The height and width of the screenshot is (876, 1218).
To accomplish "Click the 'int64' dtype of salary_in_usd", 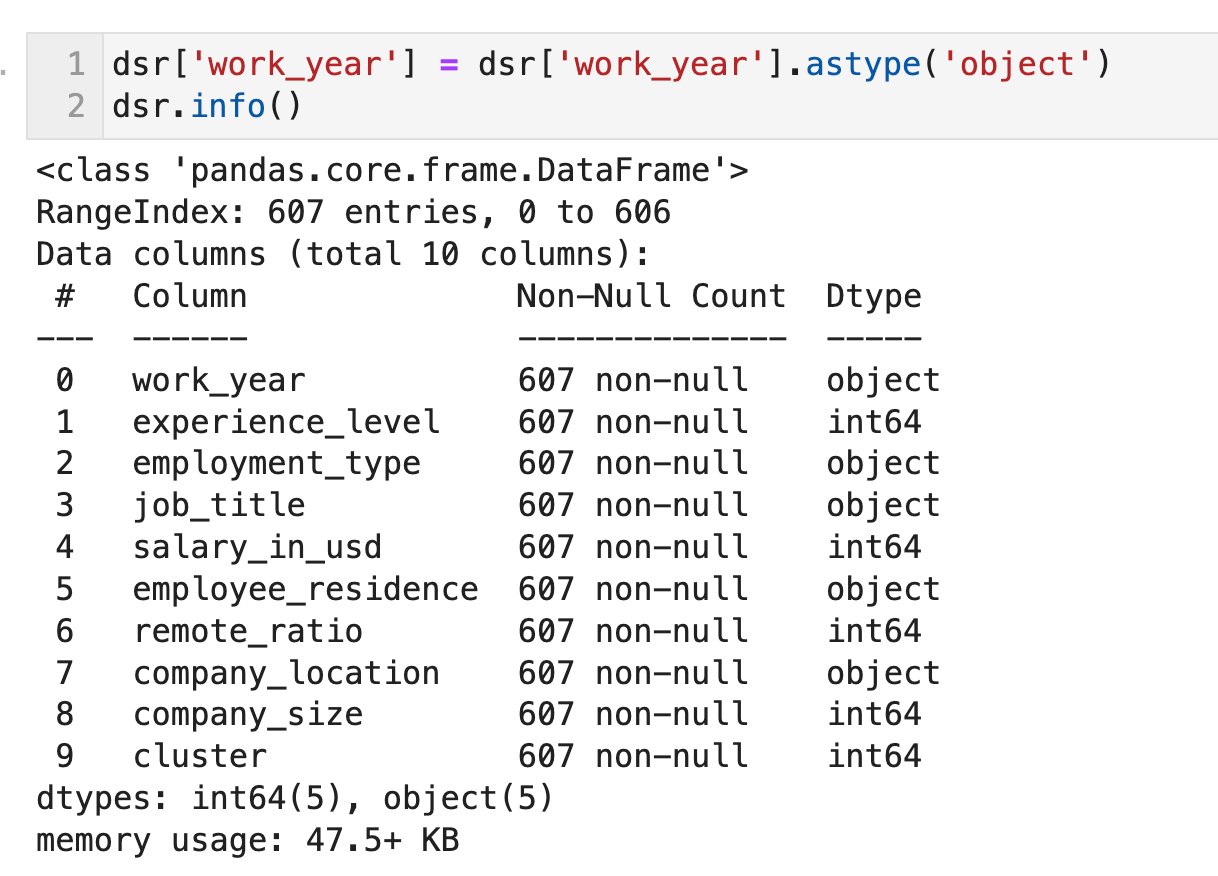I will click(874, 547).
